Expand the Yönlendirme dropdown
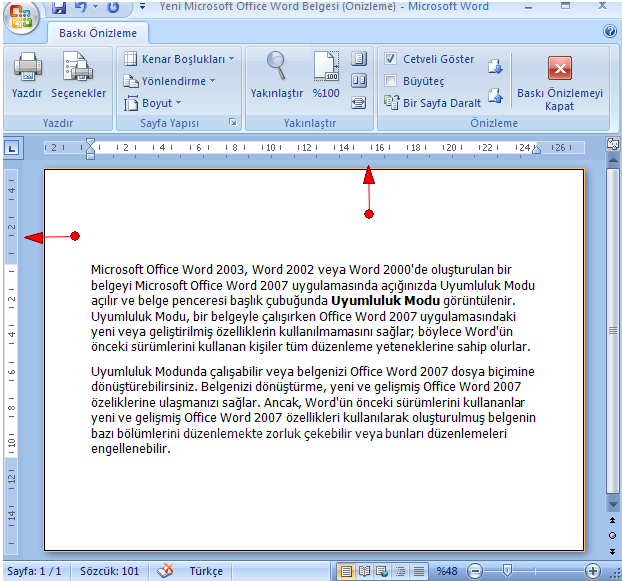622x581 pixels. click(x=169, y=81)
